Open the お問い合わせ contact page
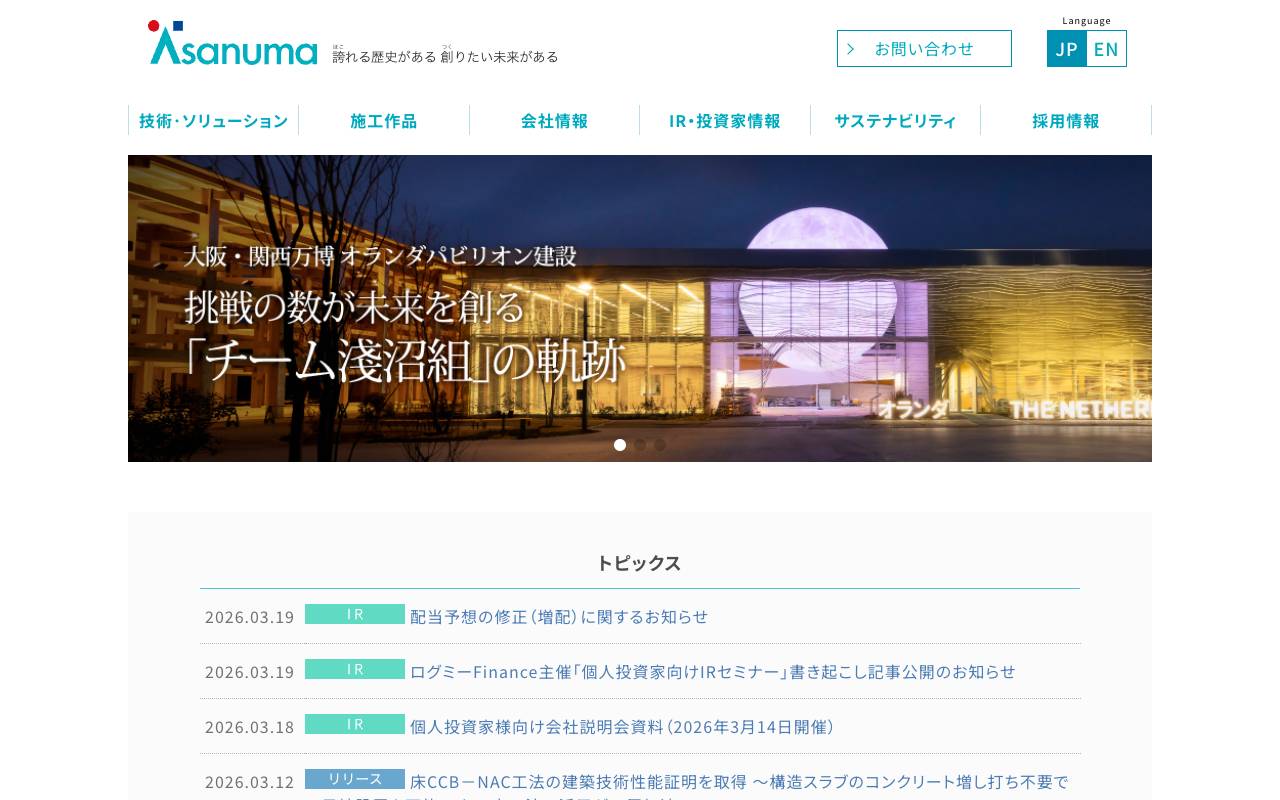This screenshot has width=1280, height=800. (x=923, y=48)
